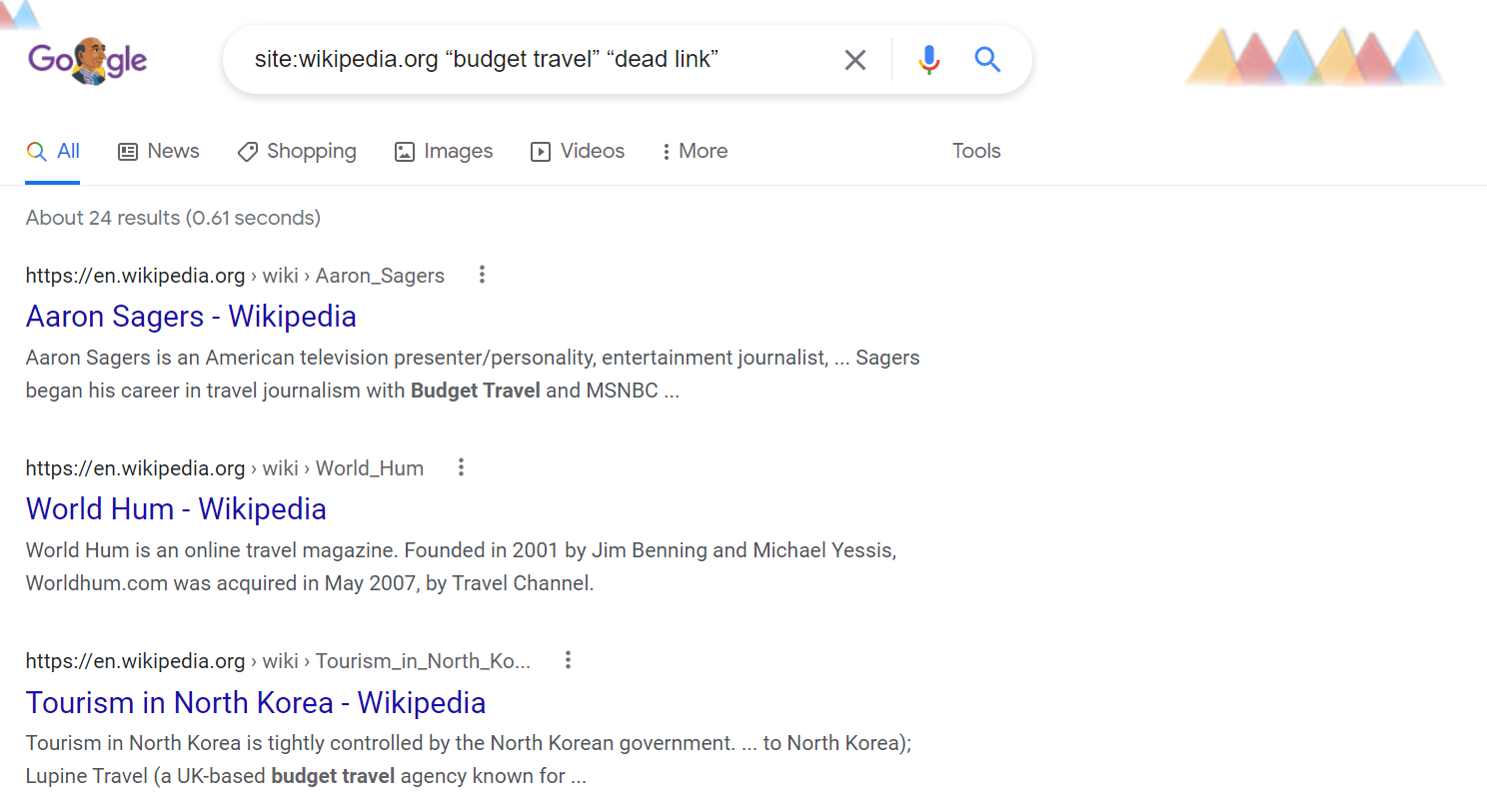Switch to the News tab
1487x812 pixels.
[x=159, y=151]
